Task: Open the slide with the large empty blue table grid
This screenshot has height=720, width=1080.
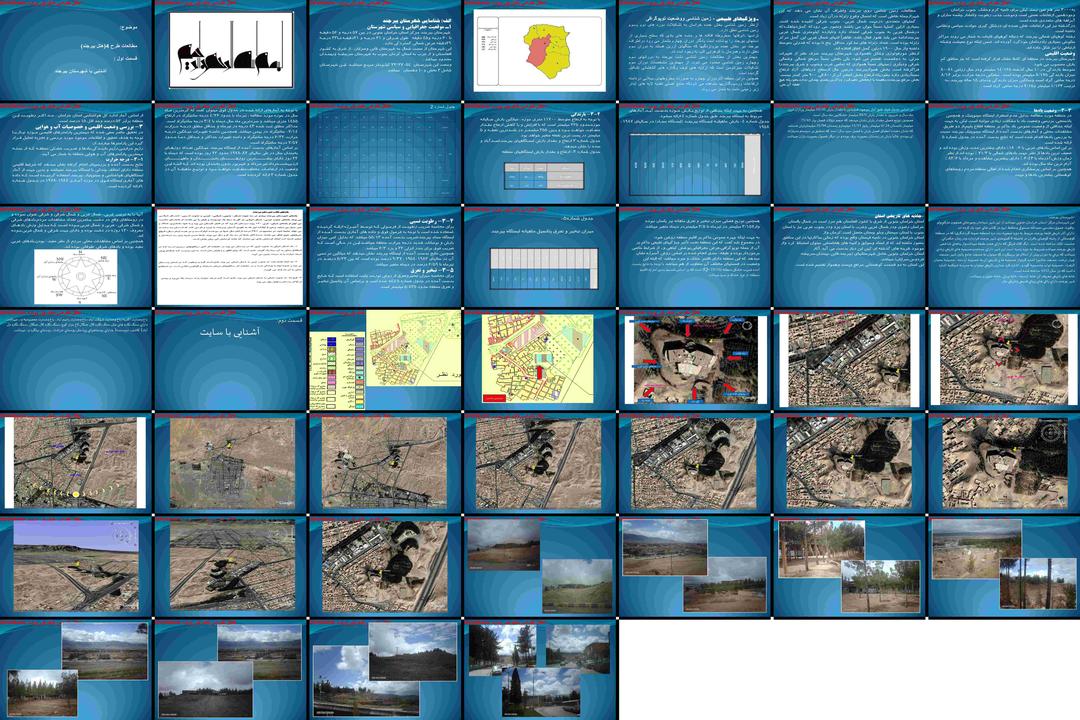Action: coord(386,154)
